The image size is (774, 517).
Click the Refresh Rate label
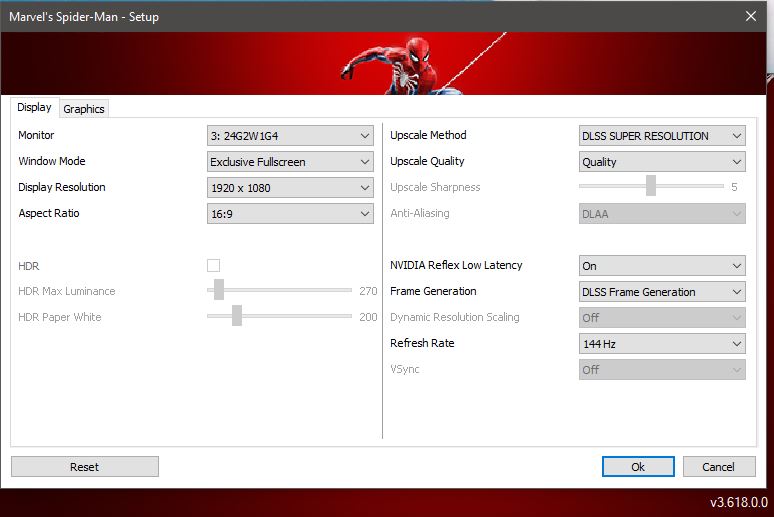pos(422,343)
